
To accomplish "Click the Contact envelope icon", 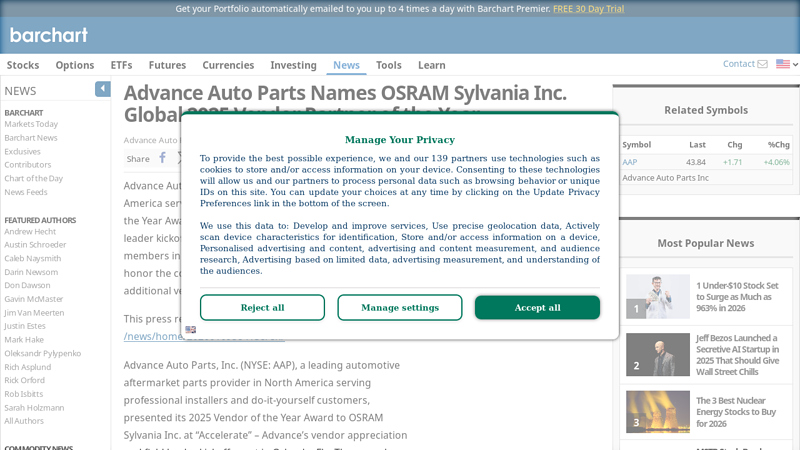I will click(x=762, y=64).
